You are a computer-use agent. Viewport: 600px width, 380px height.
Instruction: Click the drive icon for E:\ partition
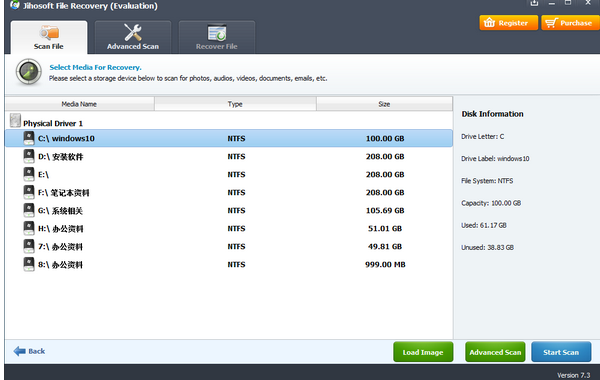pos(29,174)
